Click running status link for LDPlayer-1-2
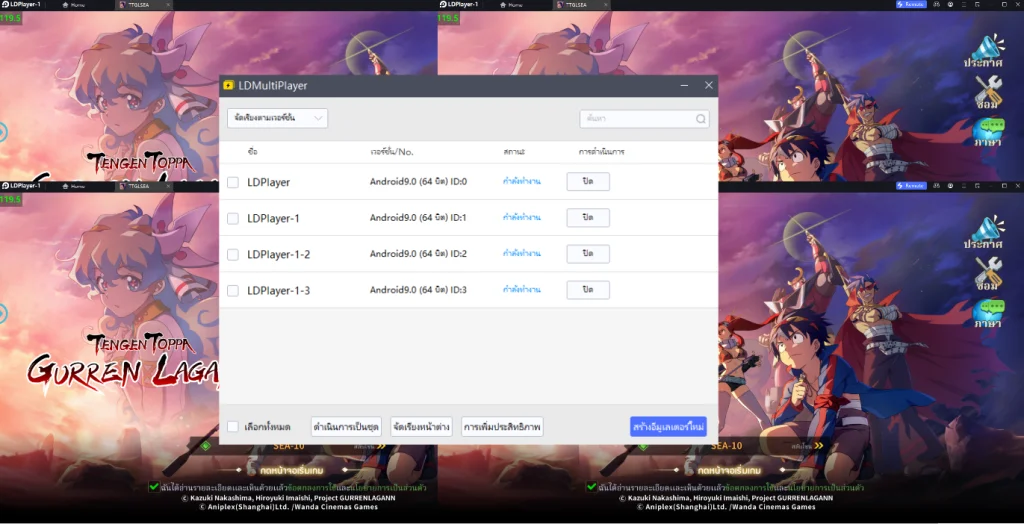 tap(521, 254)
